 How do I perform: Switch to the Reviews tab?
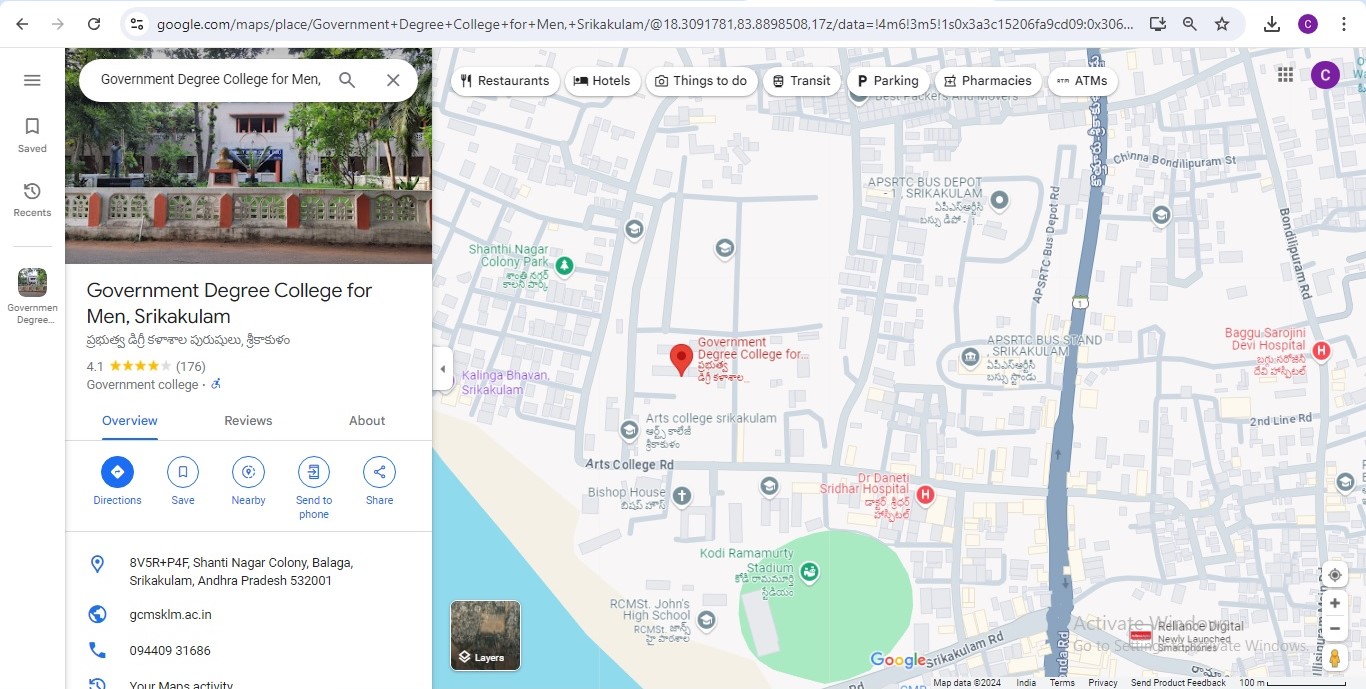click(248, 421)
